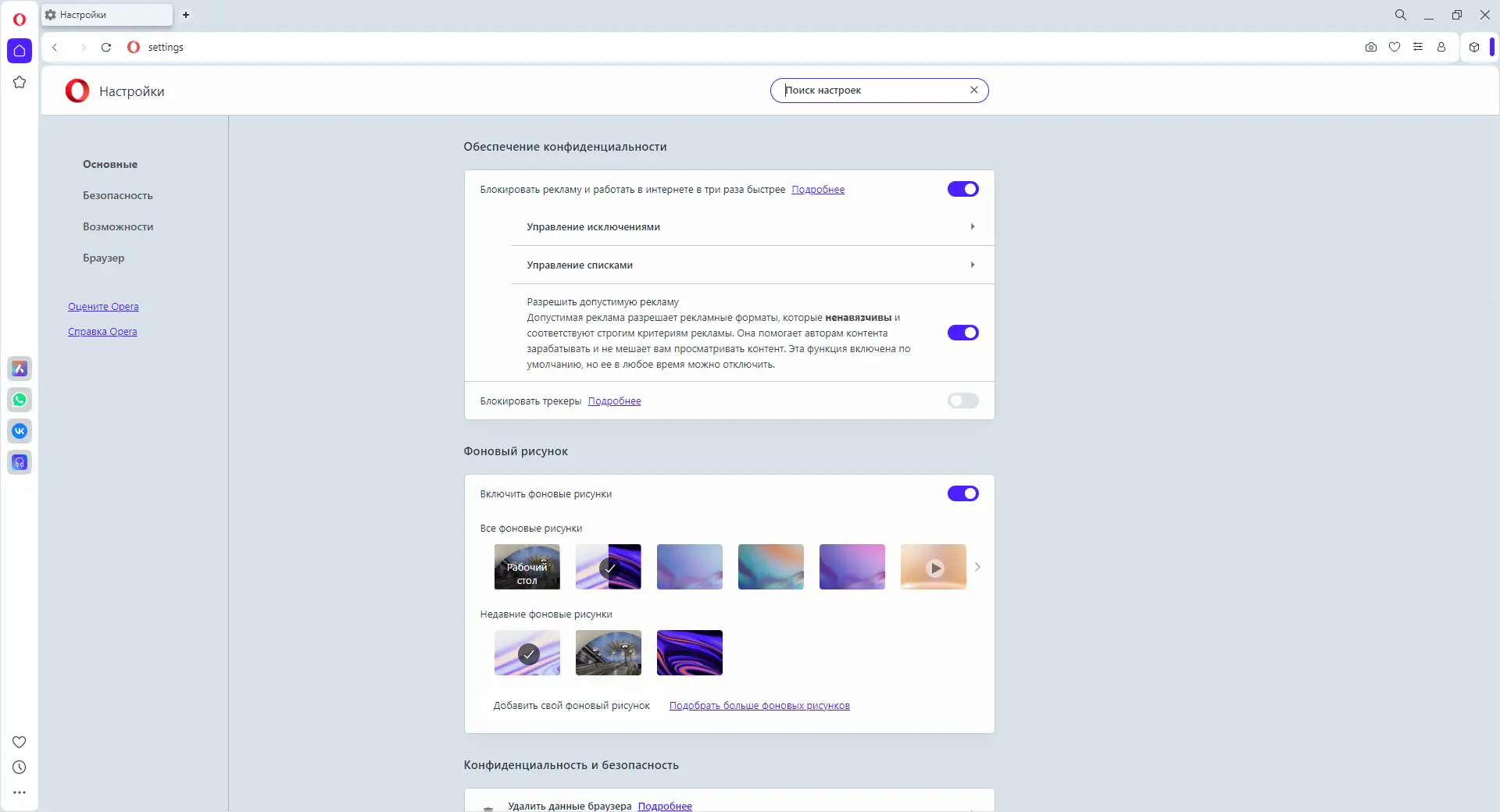Open the Opera main menu logo
The height and width of the screenshot is (812, 1500).
point(20,20)
